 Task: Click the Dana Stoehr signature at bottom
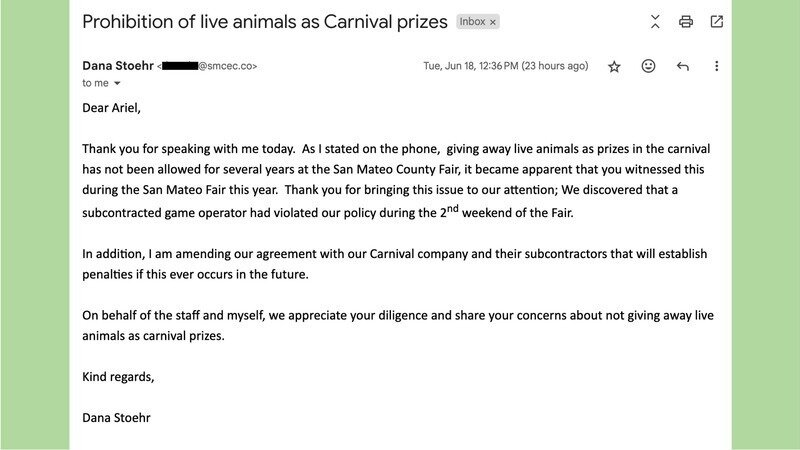tap(119, 417)
